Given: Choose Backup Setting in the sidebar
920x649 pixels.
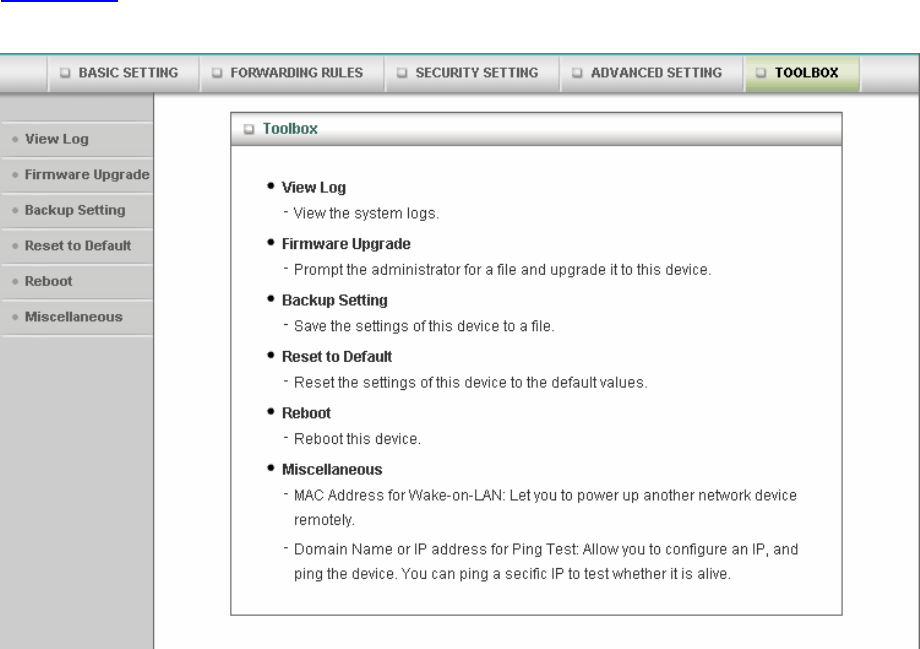Looking at the screenshot, I should click(77, 210).
